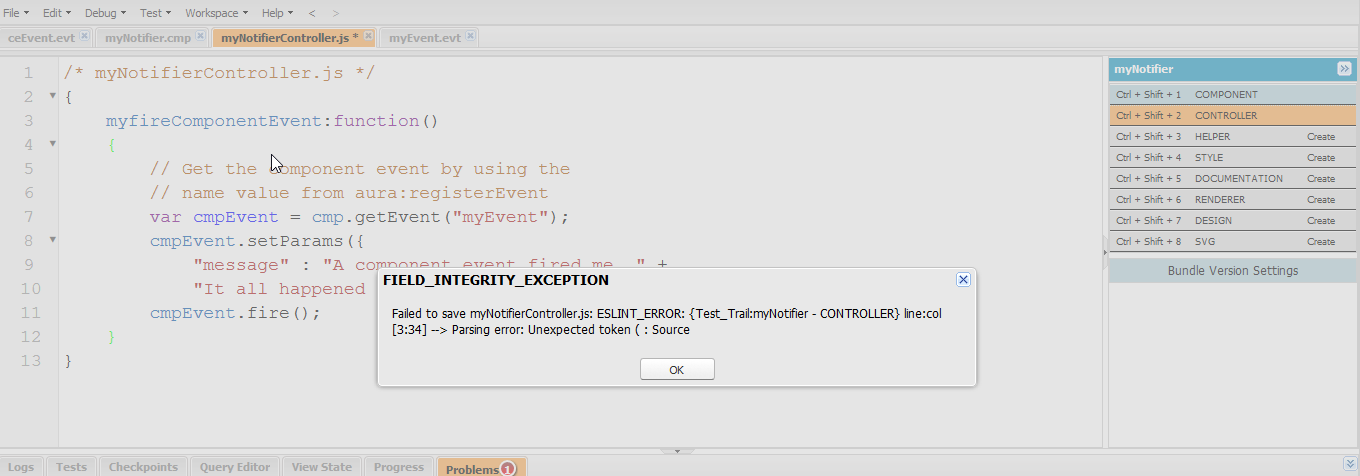1360x476 pixels.
Task: Create the HELPER resource
Action: click(x=1320, y=137)
